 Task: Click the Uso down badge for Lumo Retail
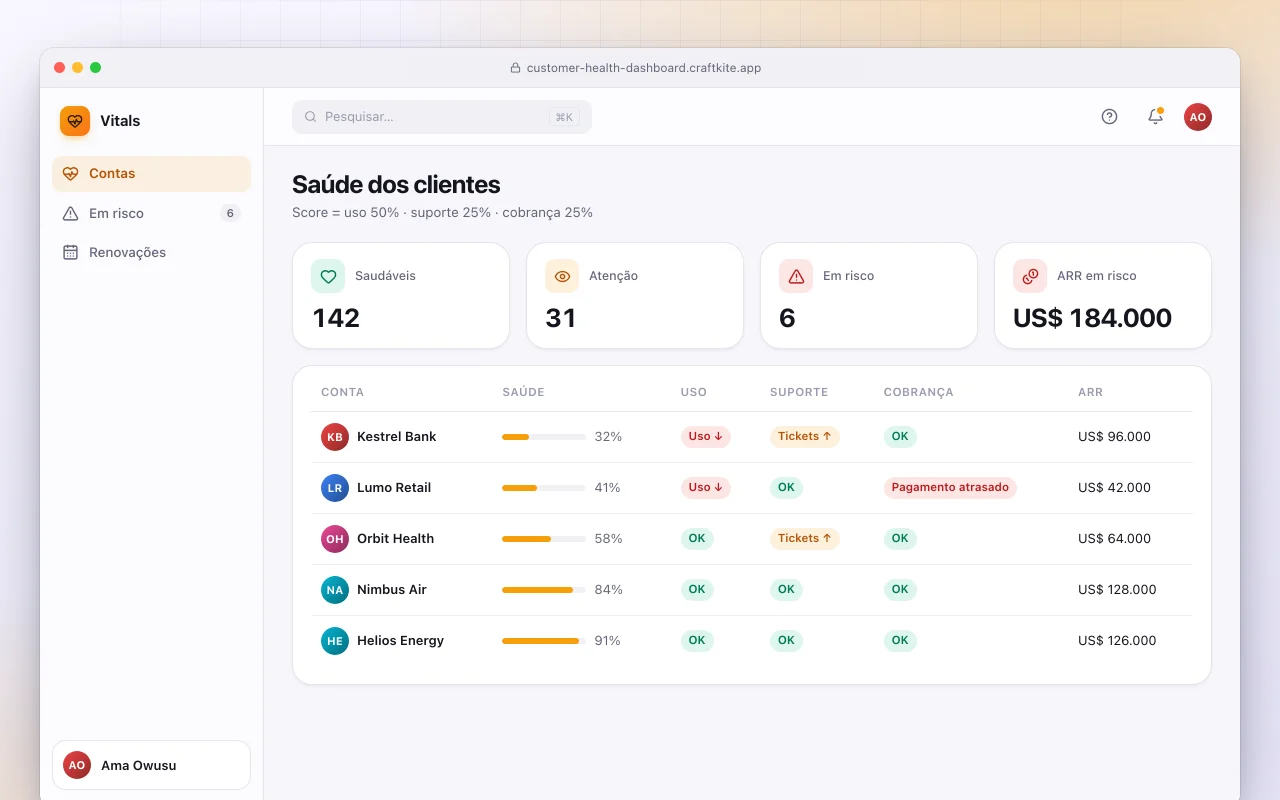[x=706, y=488]
